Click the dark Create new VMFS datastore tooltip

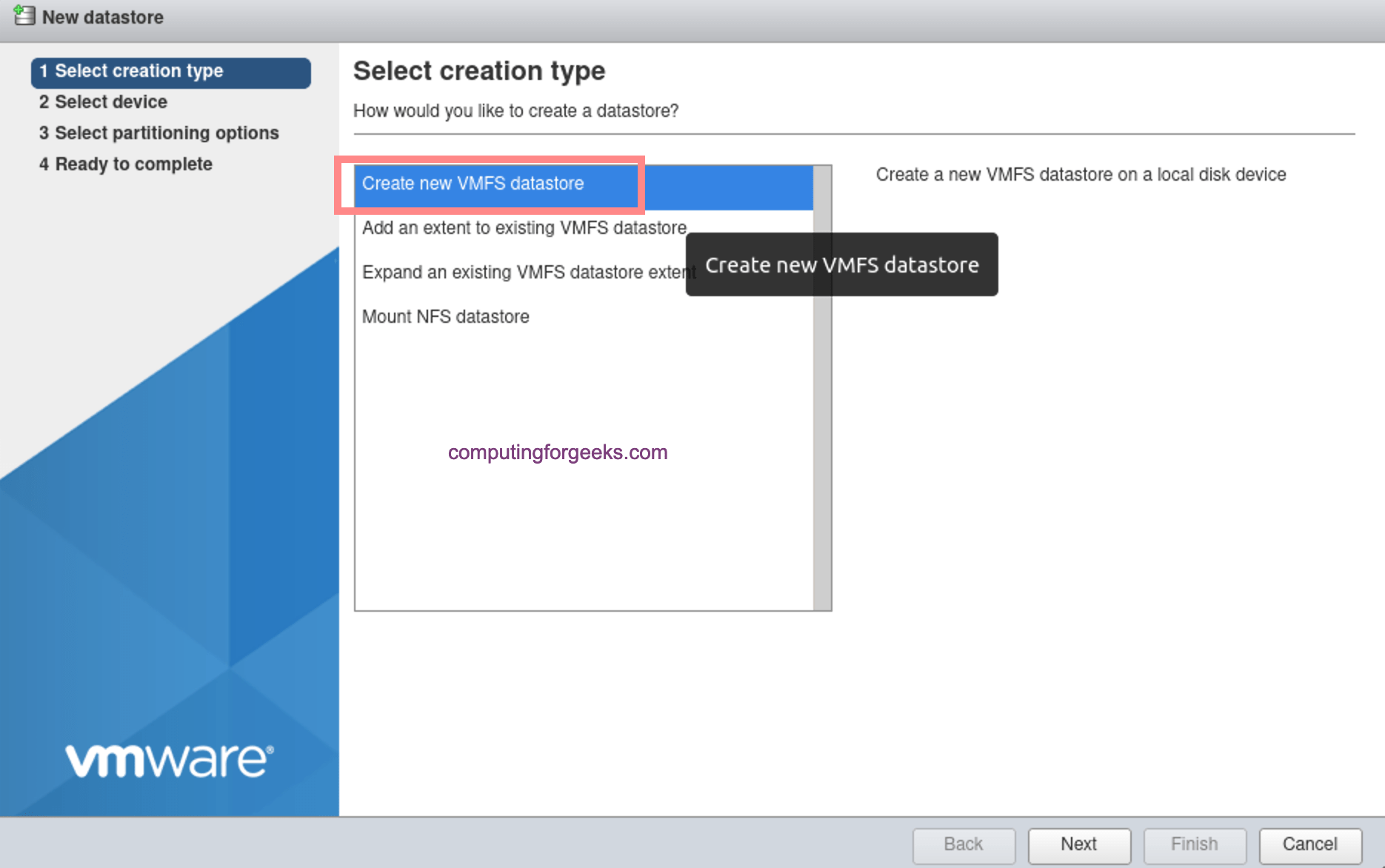[841, 265]
